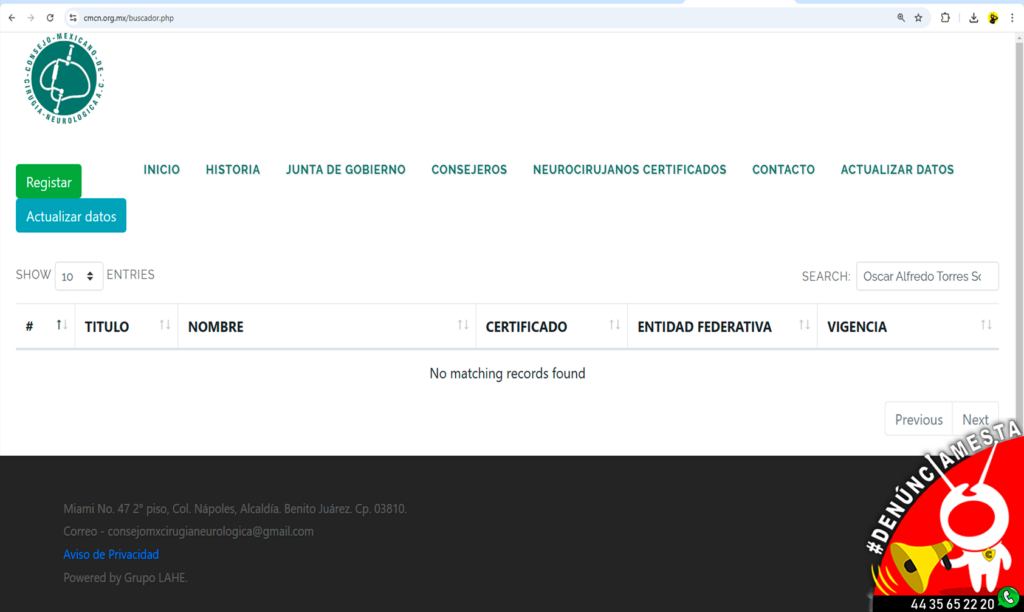
Task: Click the Search input field
Action: coord(926,276)
